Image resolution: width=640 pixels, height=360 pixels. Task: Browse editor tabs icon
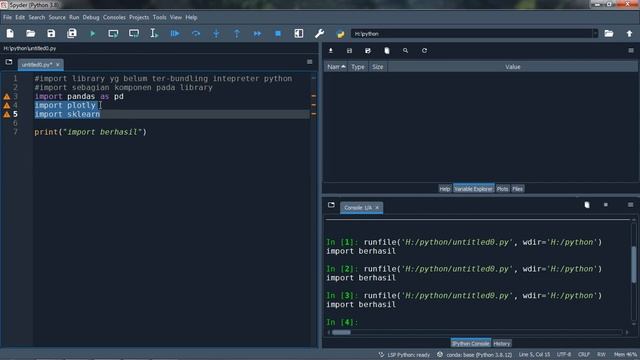click(9, 62)
